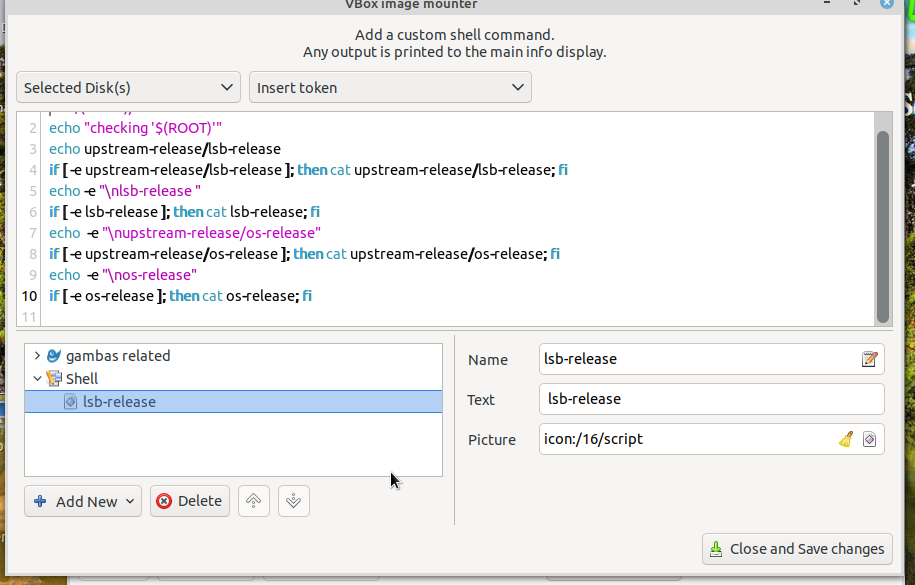Click the Shell folder icon in the tree
Screen dimensions: 915x585
coord(54,379)
